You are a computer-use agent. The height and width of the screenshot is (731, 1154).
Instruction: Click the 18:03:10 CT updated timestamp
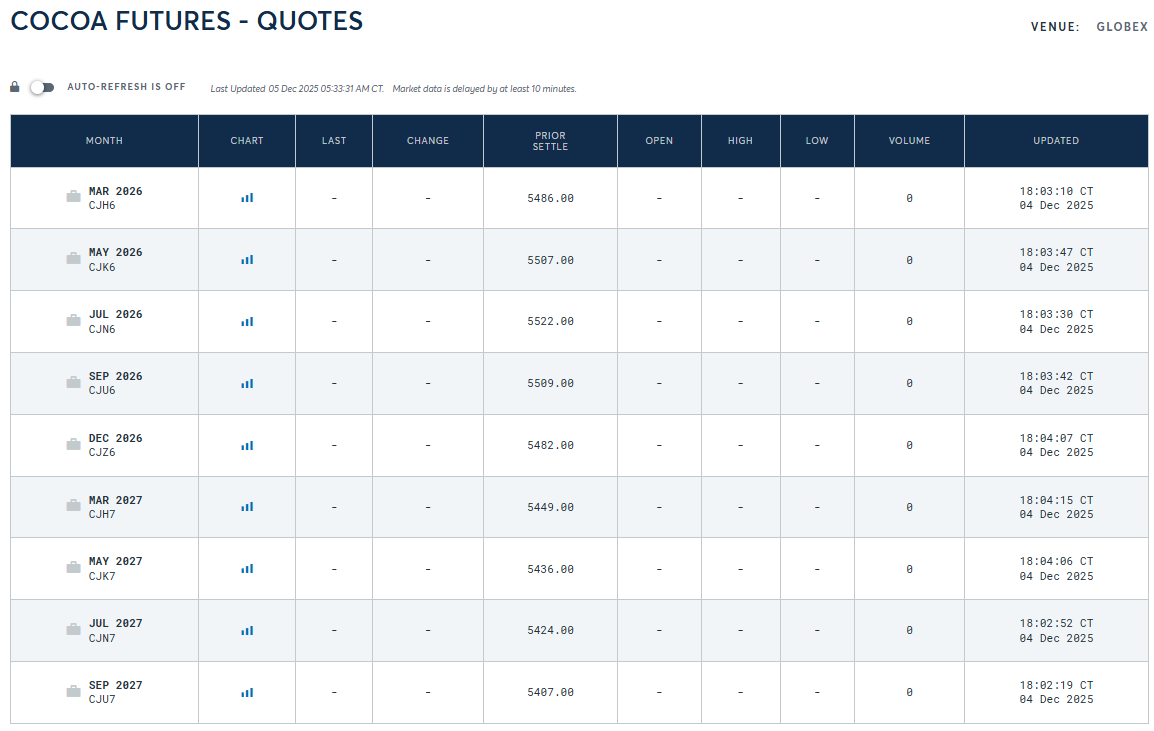(1056, 191)
